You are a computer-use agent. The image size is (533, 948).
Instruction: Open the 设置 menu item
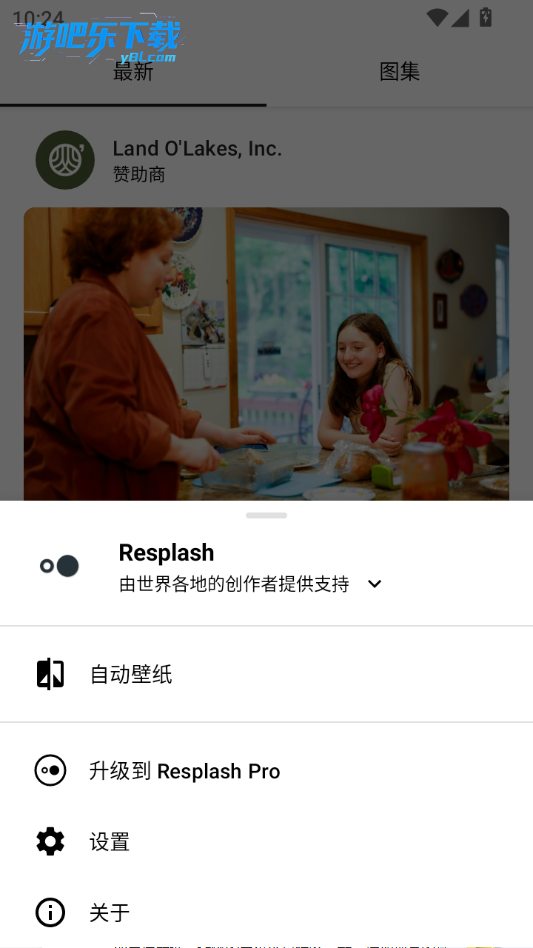[266, 842]
